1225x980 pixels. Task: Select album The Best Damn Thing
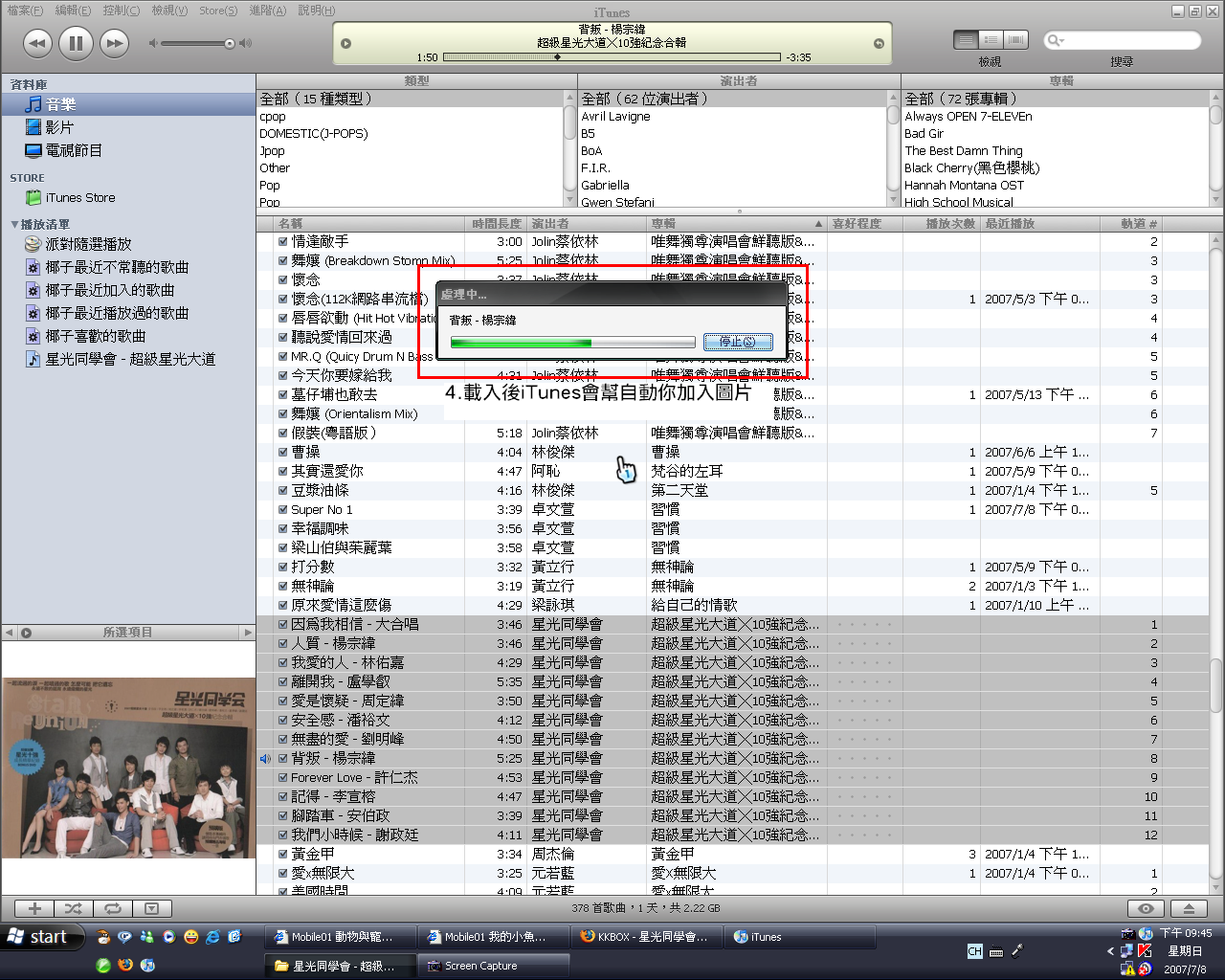[x=1055, y=151]
